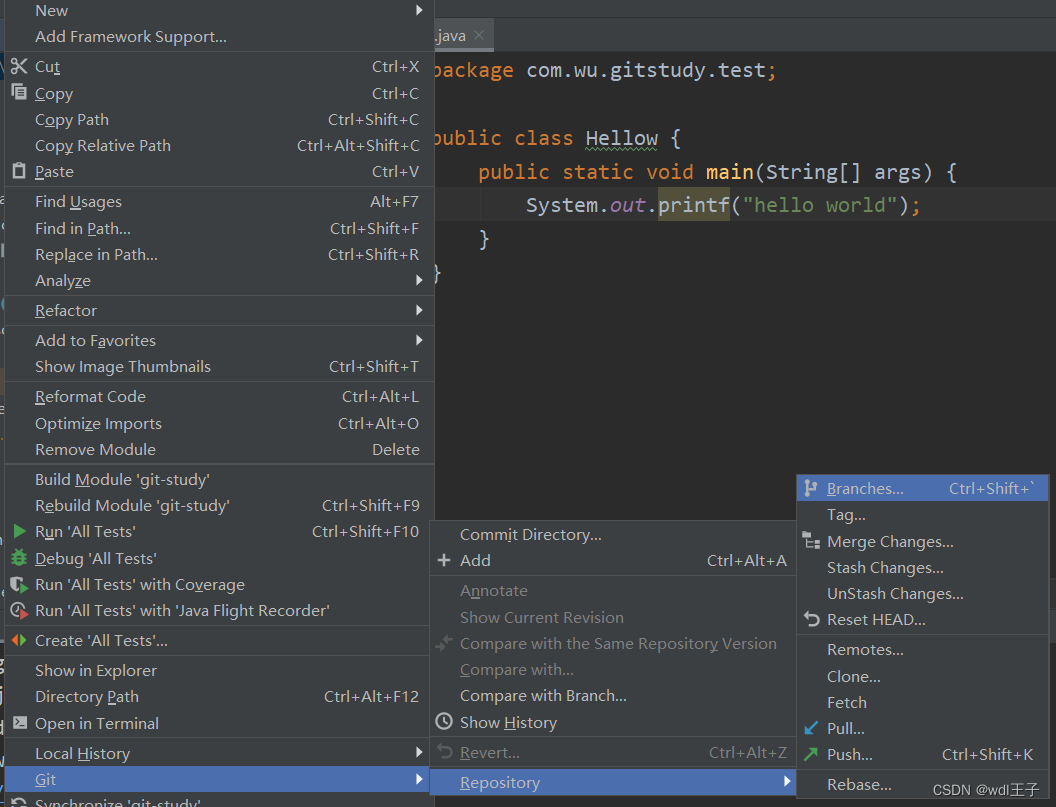This screenshot has height=807, width=1056.
Task: Expand the Local History submenu arrow
Action: click(x=419, y=752)
